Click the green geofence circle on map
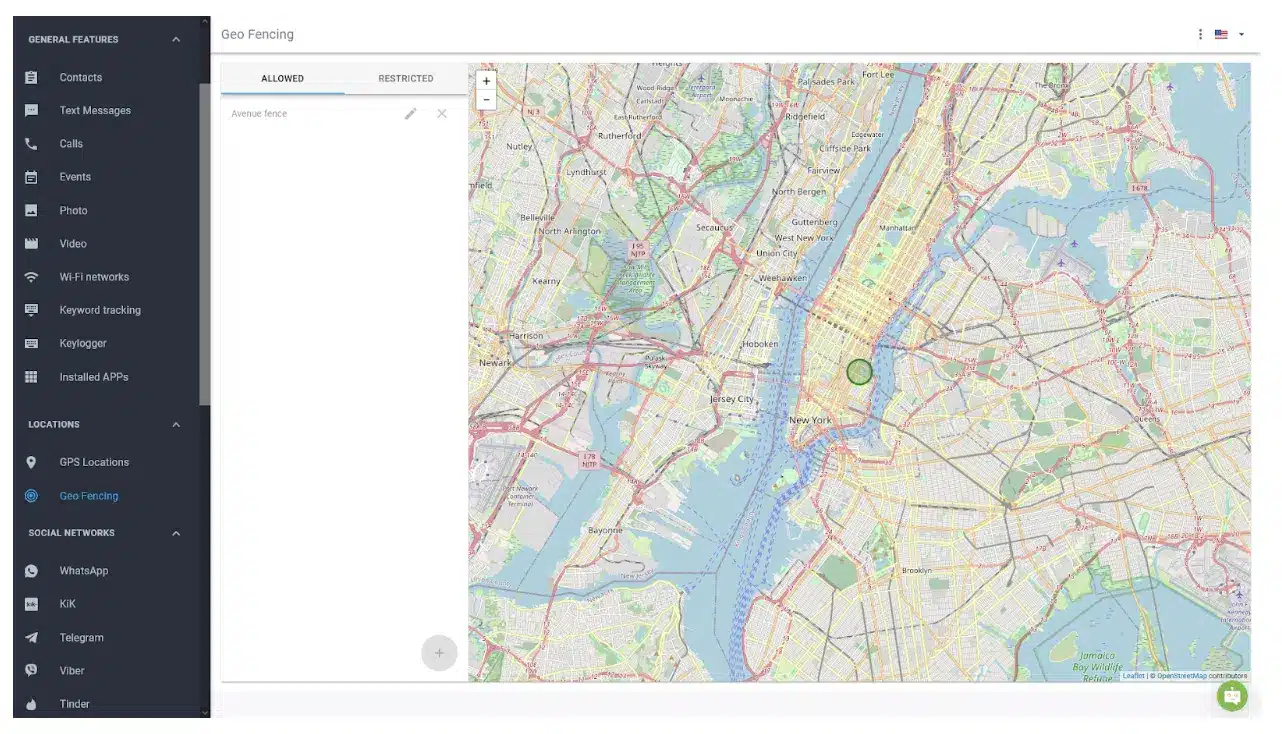The image size is (1282, 734). [859, 372]
